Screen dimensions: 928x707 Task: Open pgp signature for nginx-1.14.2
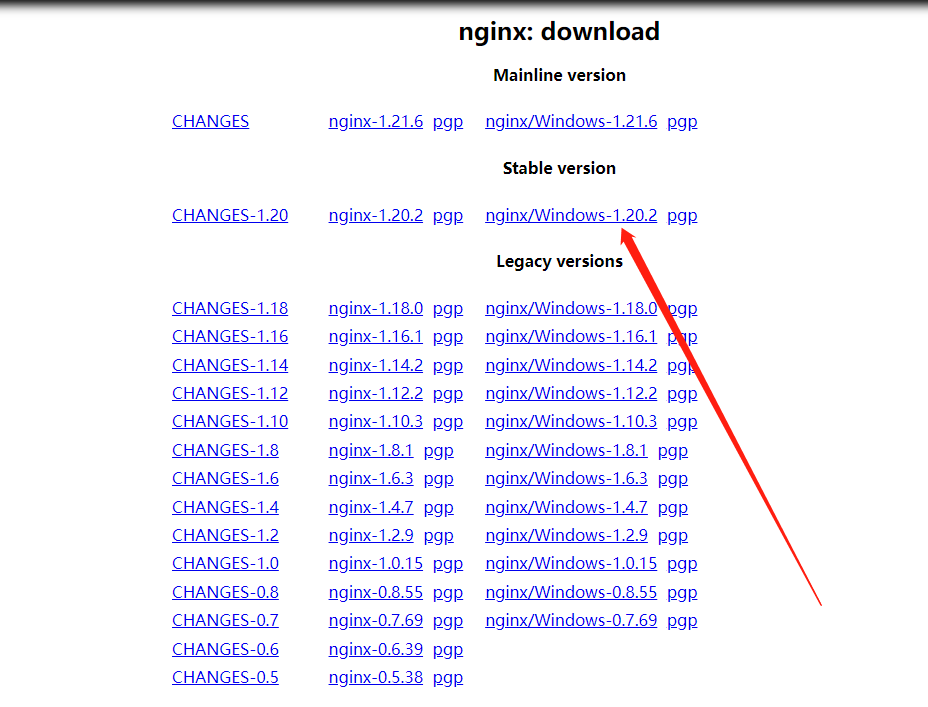[447, 366]
